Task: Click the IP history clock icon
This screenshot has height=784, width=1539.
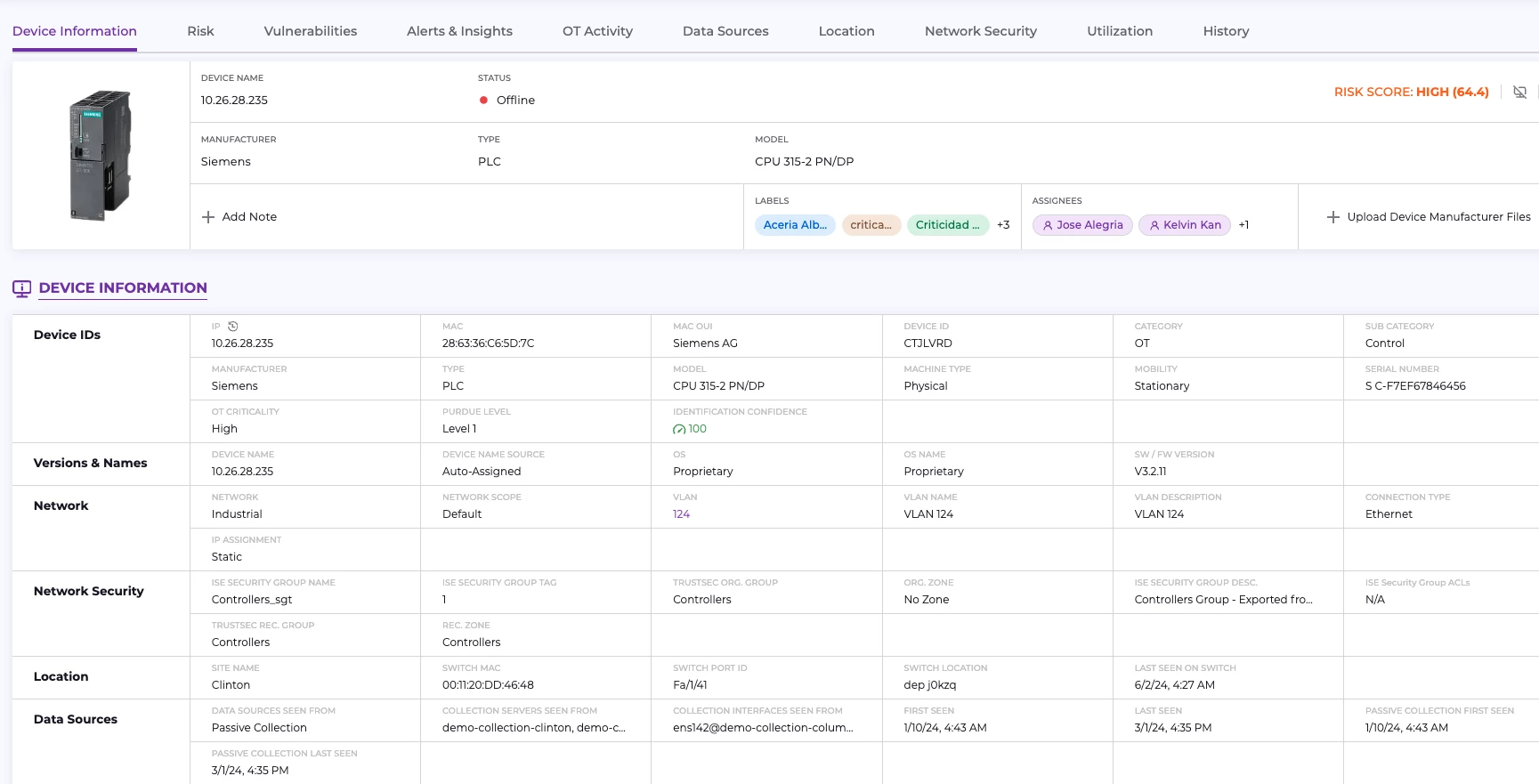Action: click(x=233, y=327)
